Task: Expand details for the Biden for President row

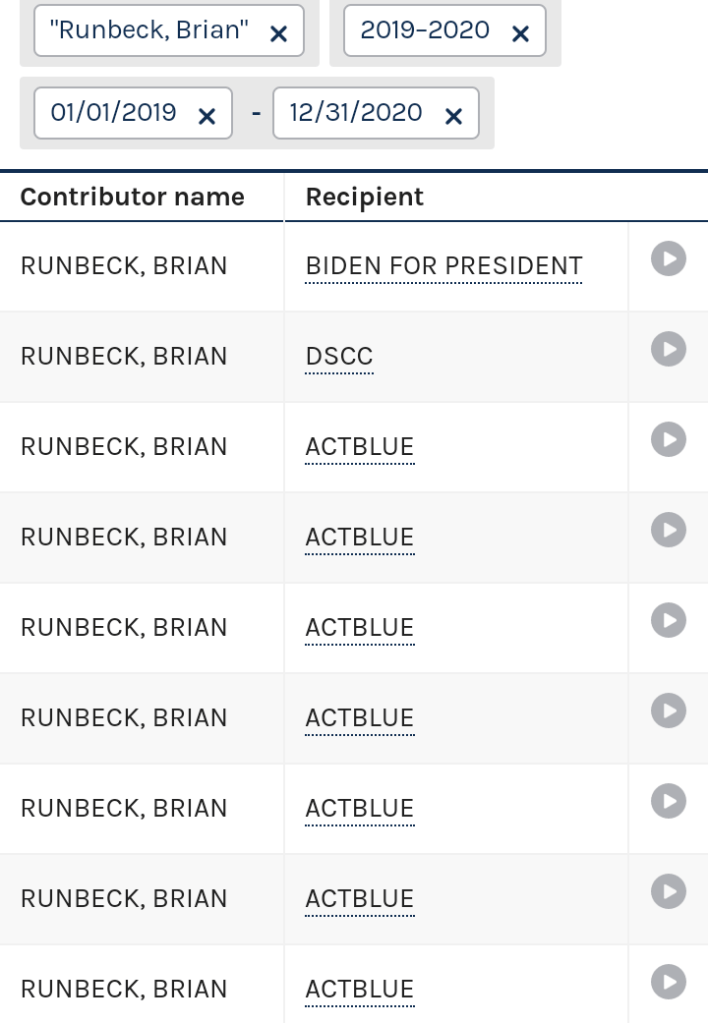Action: [667, 260]
